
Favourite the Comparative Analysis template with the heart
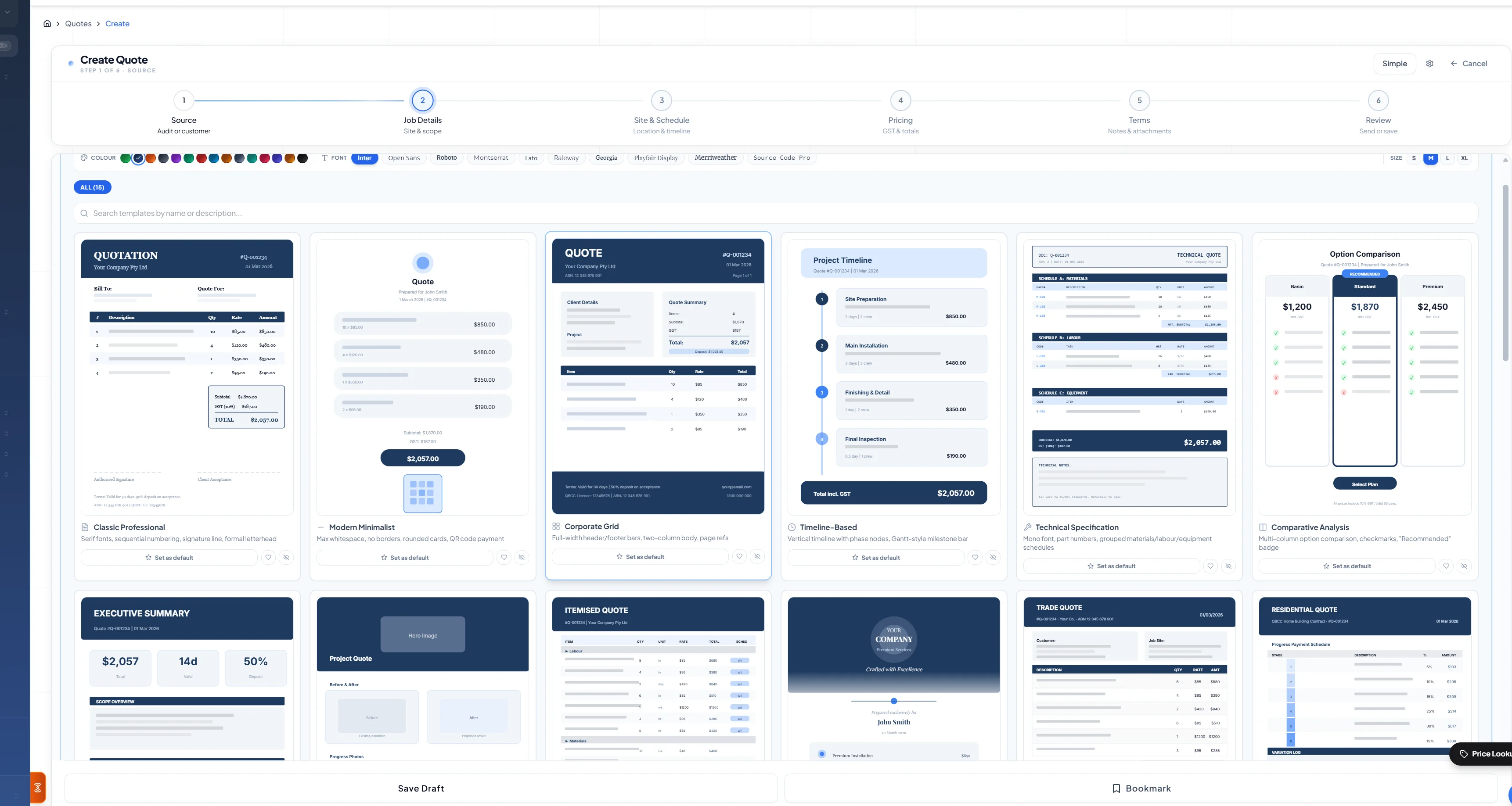click(x=1446, y=566)
